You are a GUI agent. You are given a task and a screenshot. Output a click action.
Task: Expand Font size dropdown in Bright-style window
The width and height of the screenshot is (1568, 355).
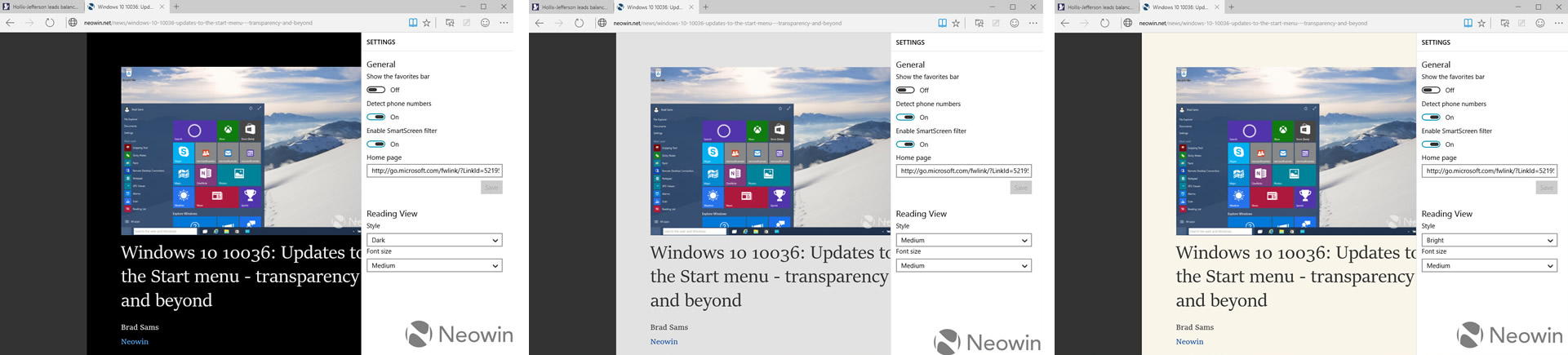pyautogui.click(x=1490, y=265)
